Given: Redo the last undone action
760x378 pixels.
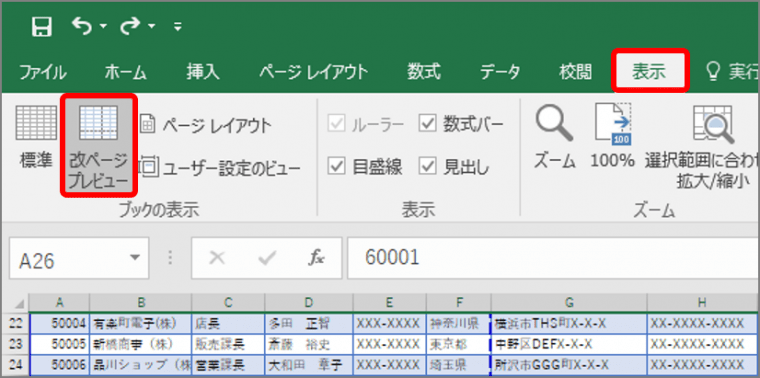Looking at the screenshot, I should tap(130, 26).
